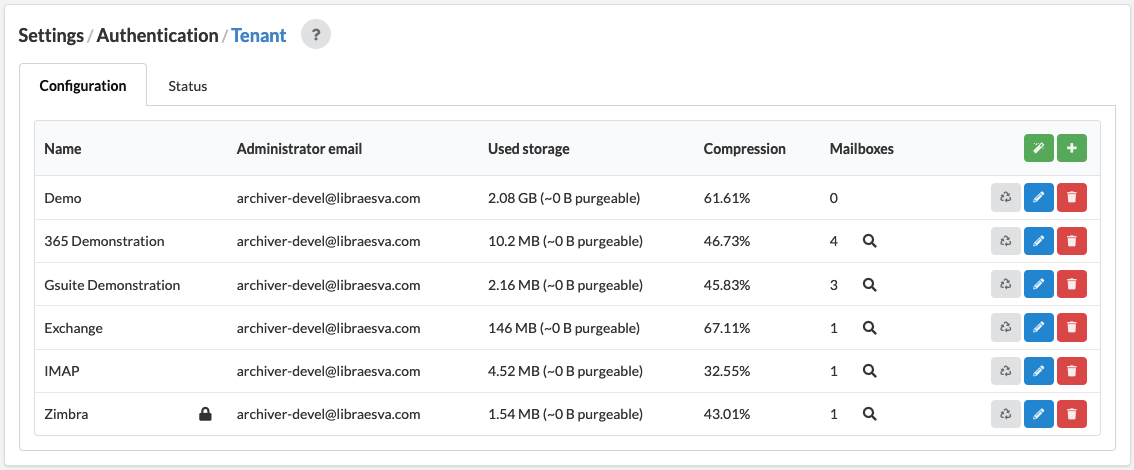
Task: Search mailboxes of IMAP tenant
Action: pos(869,371)
